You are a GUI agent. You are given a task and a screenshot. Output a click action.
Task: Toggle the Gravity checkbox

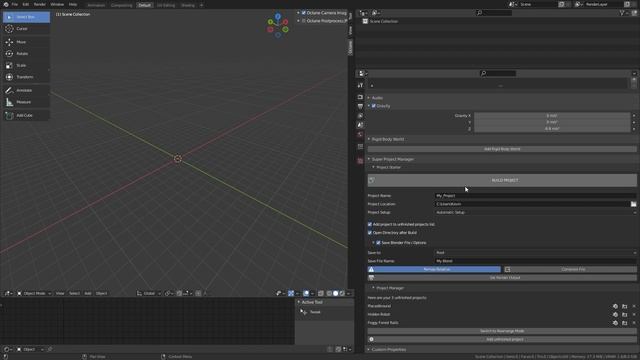(x=373, y=106)
